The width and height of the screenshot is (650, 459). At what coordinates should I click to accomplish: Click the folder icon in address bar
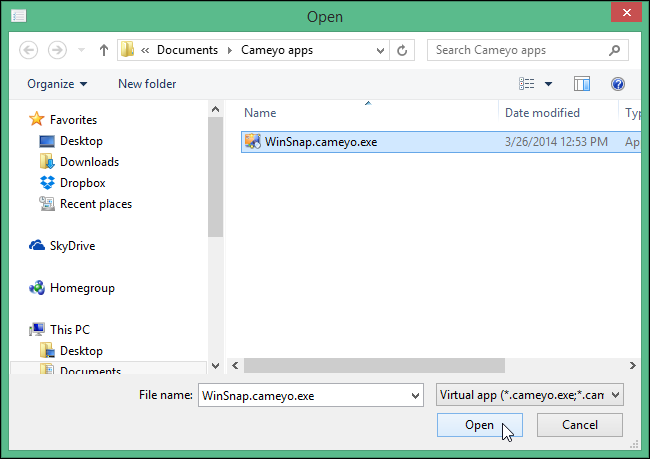click(x=127, y=50)
